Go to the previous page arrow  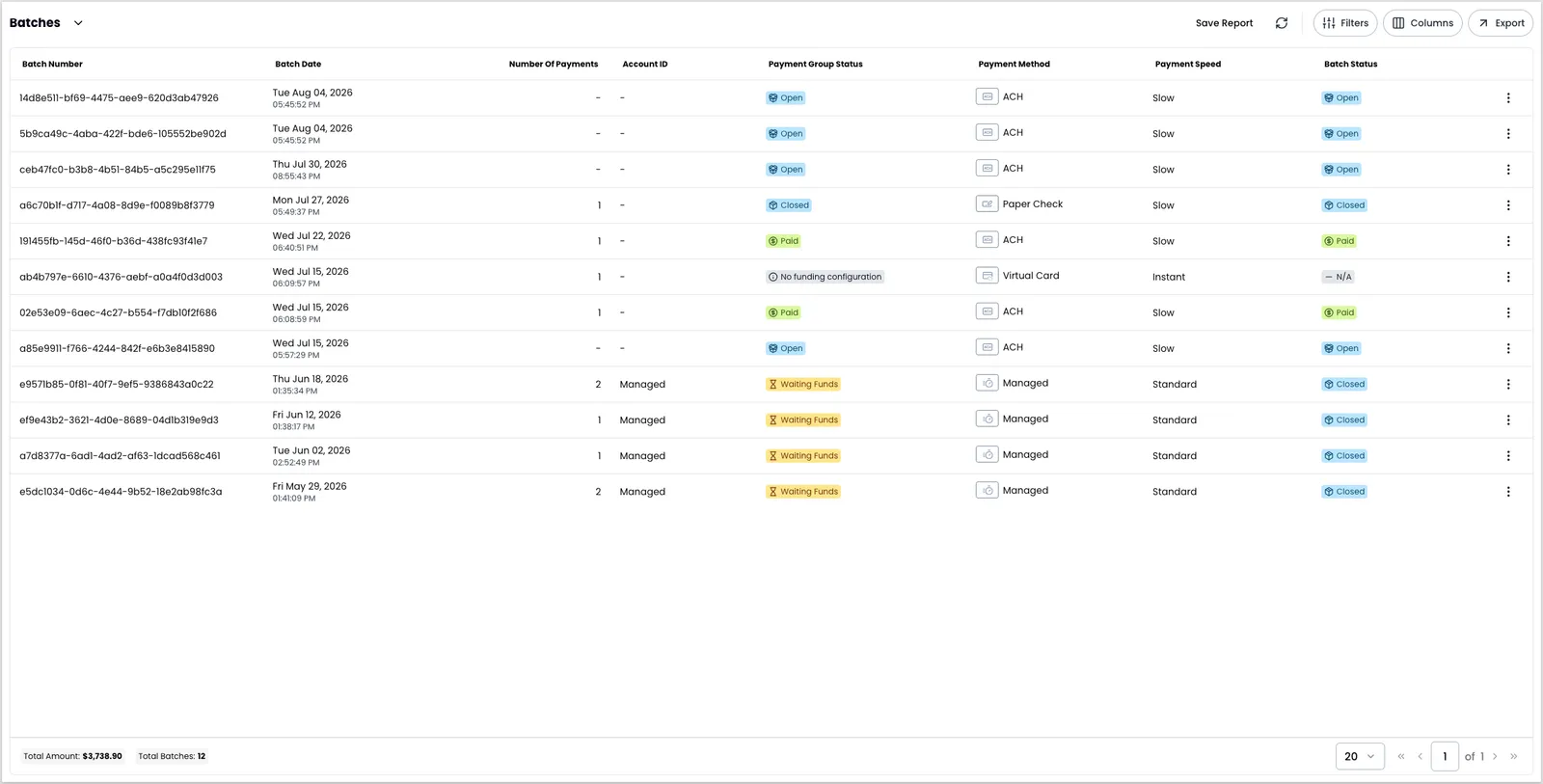tap(1420, 757)
